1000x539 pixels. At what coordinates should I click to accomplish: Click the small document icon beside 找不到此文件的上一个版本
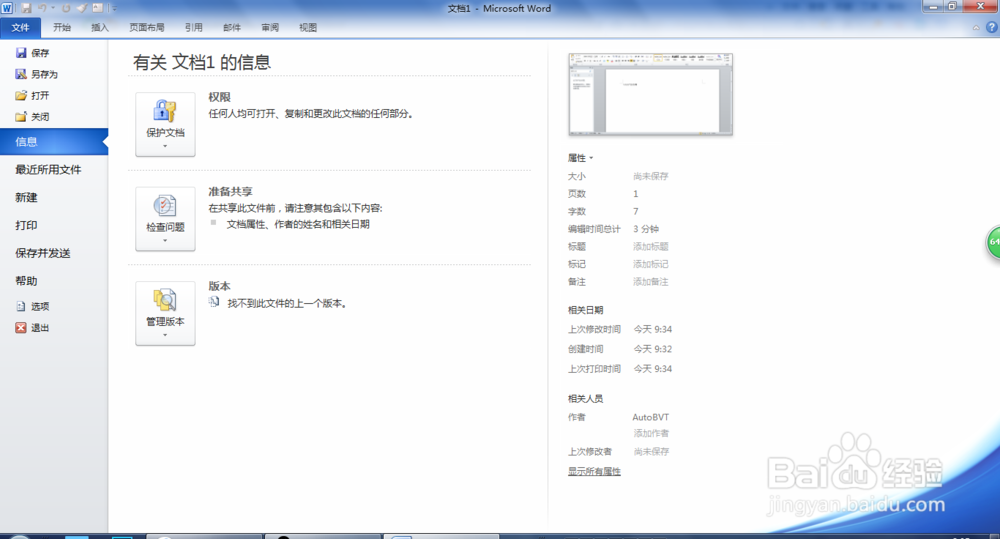[x=214, y=302]
